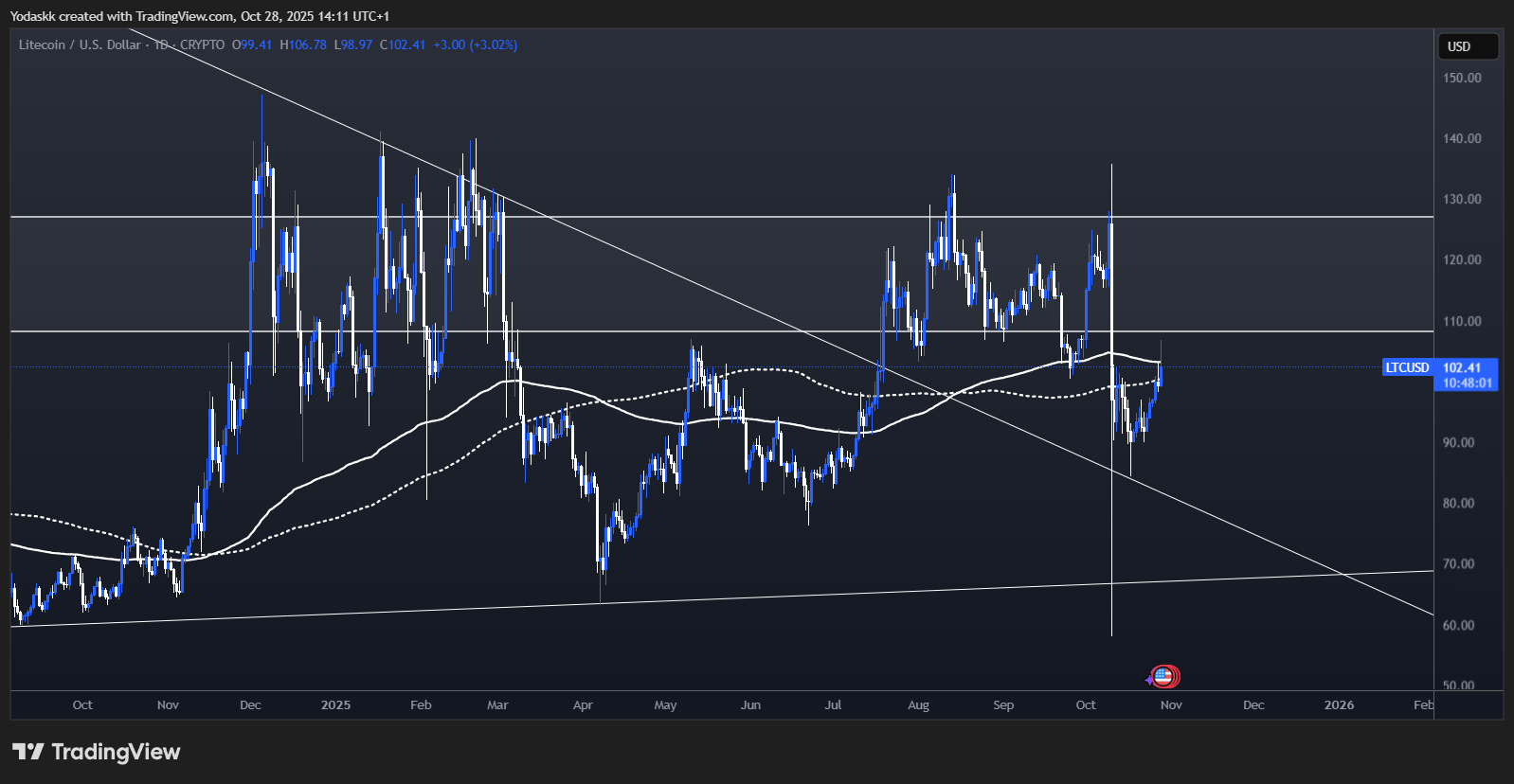Image resolution: width=1514 pixels, height=784 pixels.
Task: Click the purple sparkle beside the flag icon
Action: coord(1149,679)
